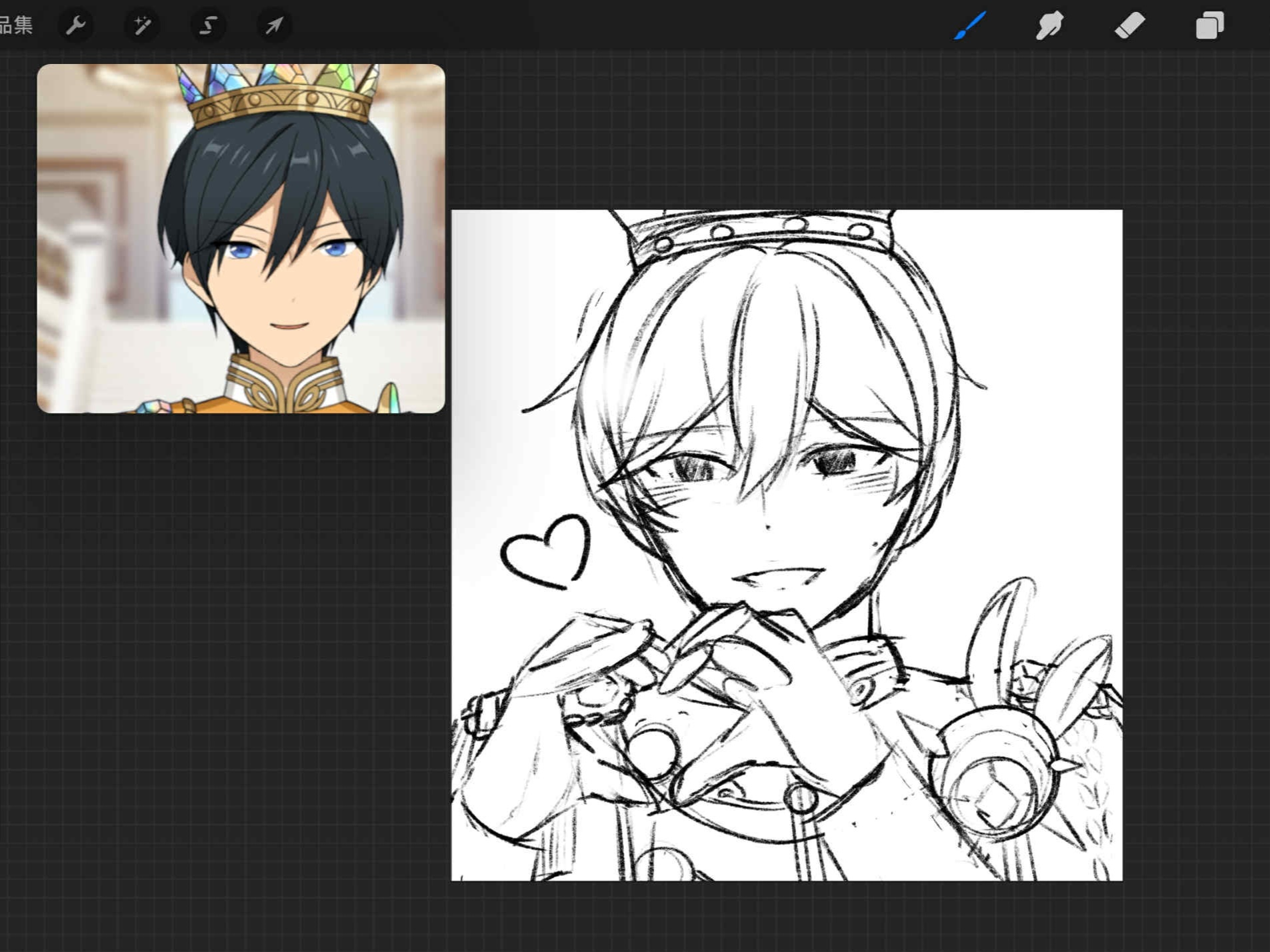Open the Actions wrench menu
The height and width of the screenshot is (952, 1270).
pos(76,26)
